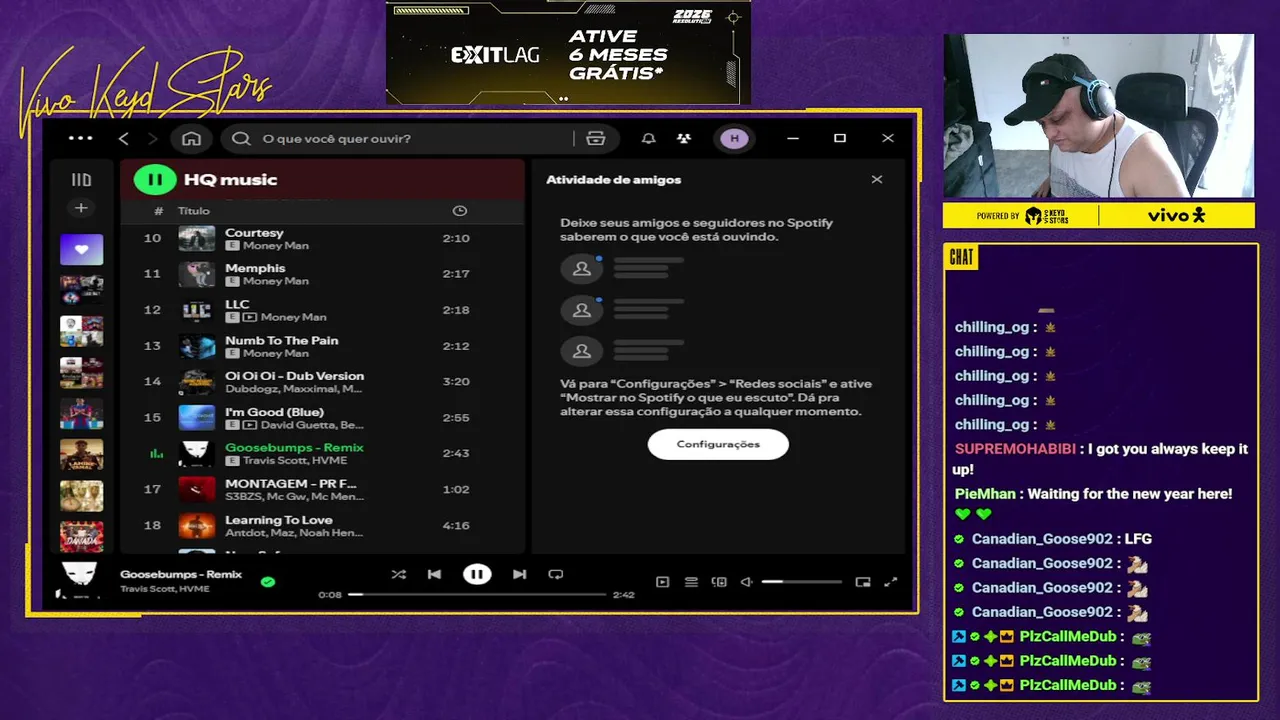Open the Liked Songs heart playlist
The height and width of the screenshot is (720, 1280).
(x=81, y=249)
